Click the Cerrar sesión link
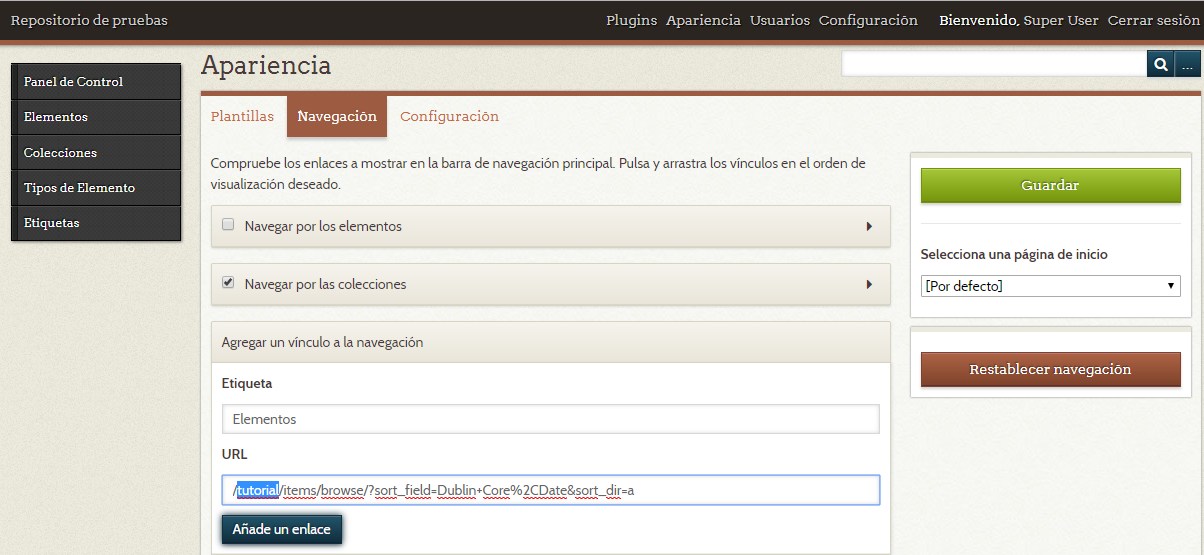The height and width of the screenshot is (555, 1204). (1150, 20)
